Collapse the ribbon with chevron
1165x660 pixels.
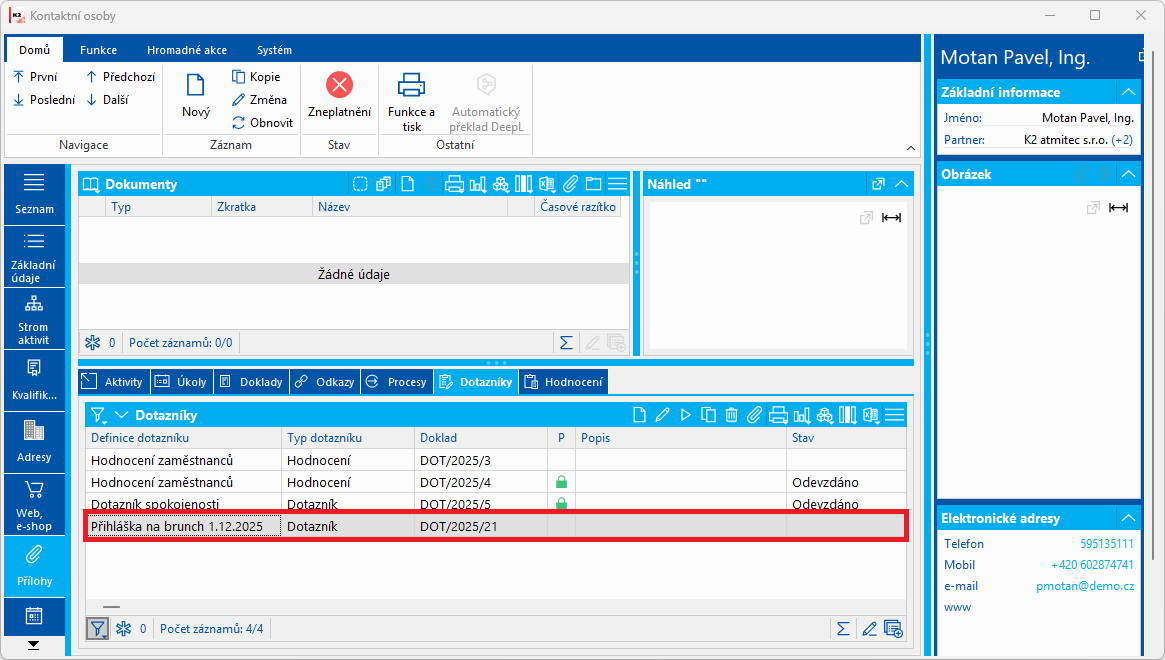pos(911,148)
